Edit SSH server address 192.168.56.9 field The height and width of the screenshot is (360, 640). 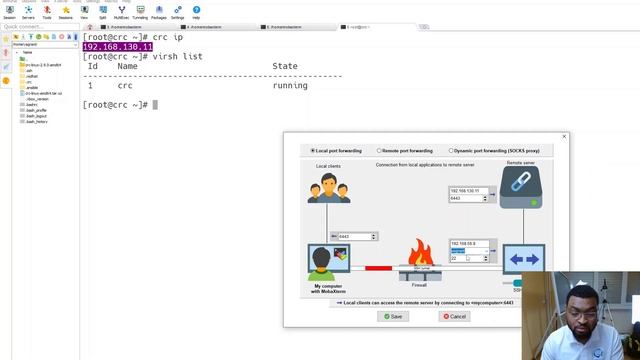pyautogui.click(x=469, y=243)
